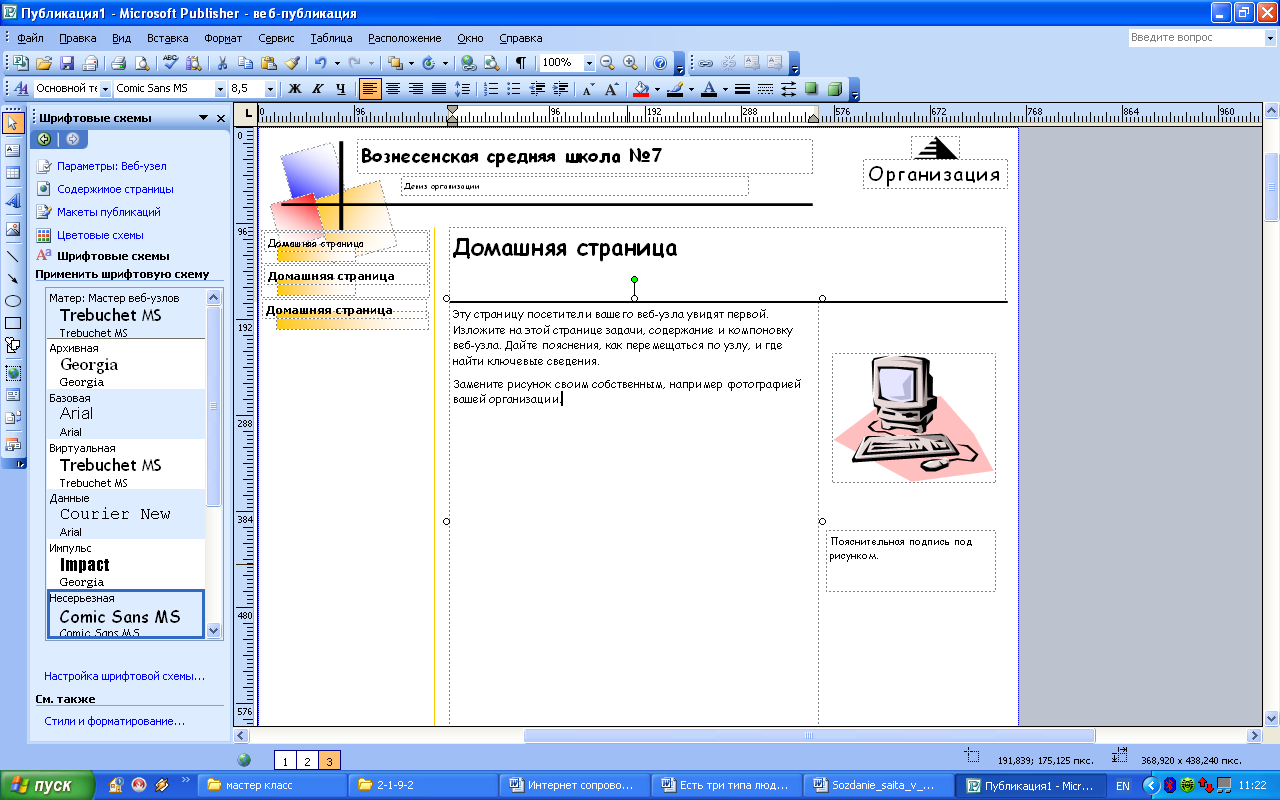Open the Таблица menu

click(x=331, y=38)
